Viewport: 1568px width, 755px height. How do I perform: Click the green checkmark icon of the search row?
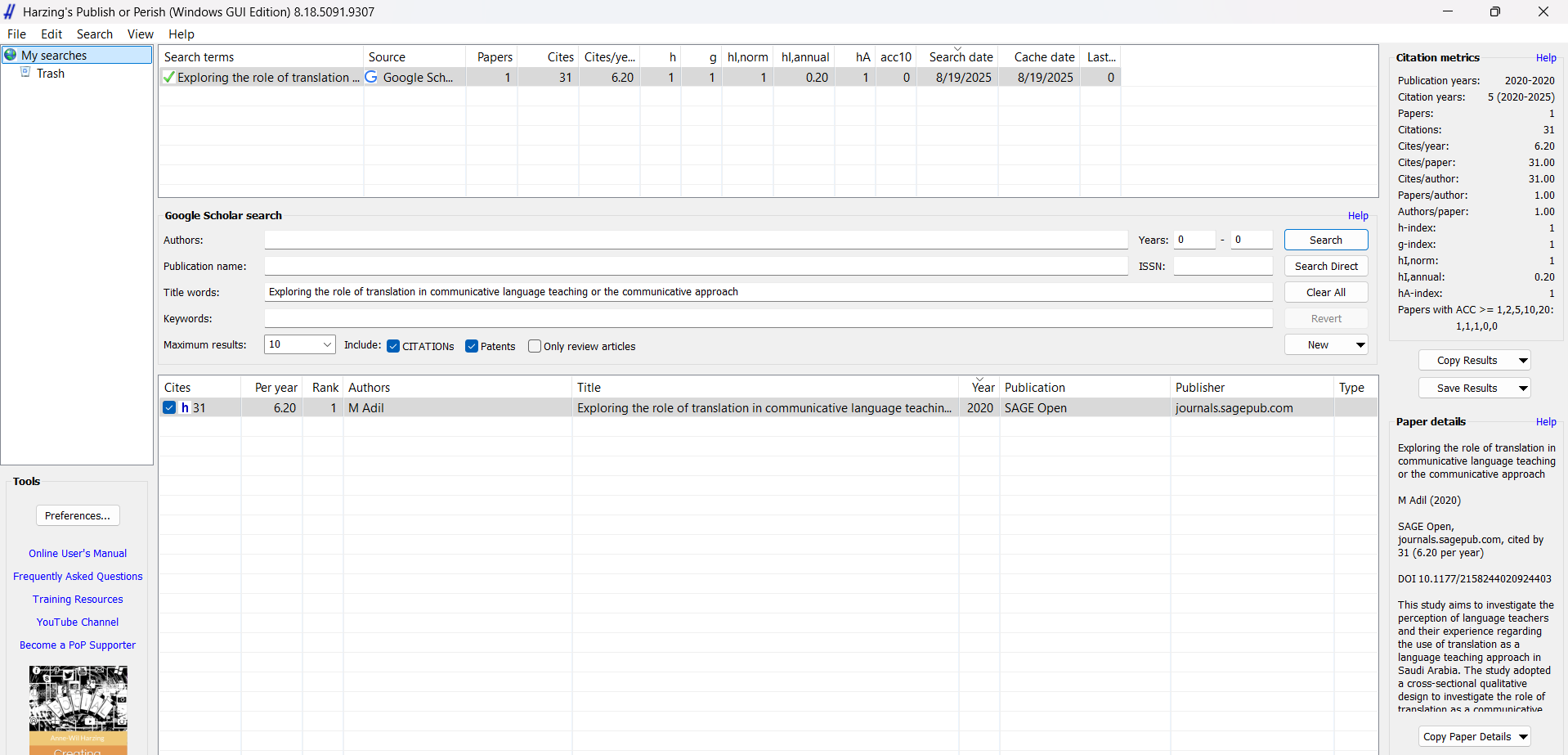click(168, 77)
